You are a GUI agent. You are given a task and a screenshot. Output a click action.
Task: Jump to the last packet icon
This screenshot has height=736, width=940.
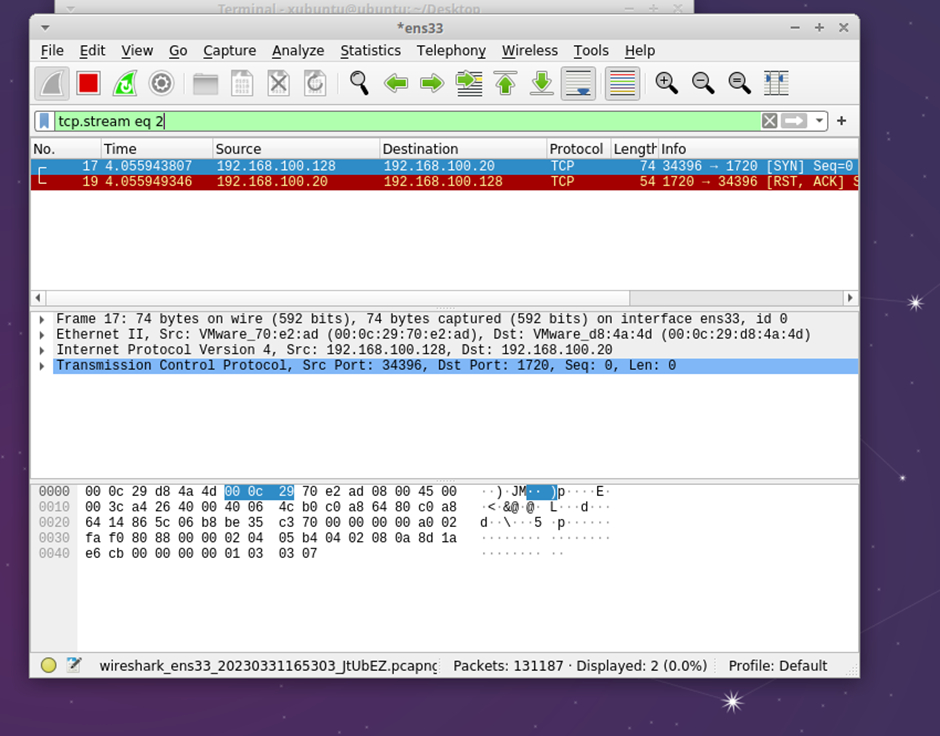[542, 83]
